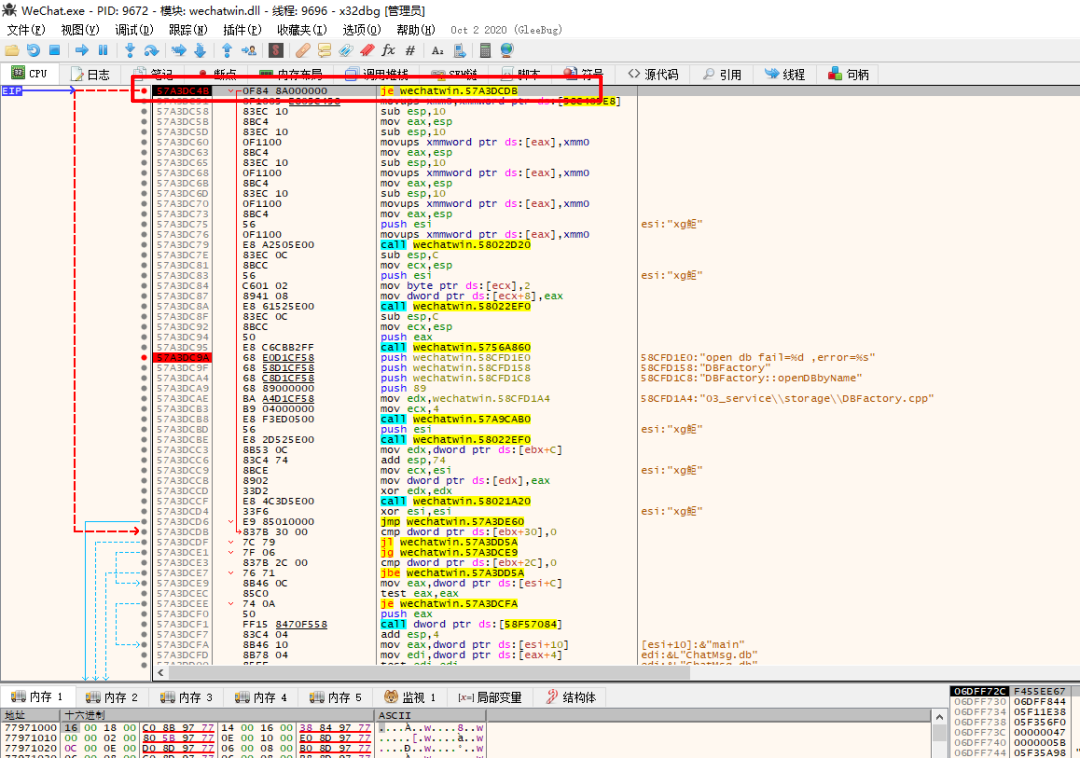This screenshot has width=1080, height=758.
Task: Click the 地址 column header in dump
Action: click(31, 716)
